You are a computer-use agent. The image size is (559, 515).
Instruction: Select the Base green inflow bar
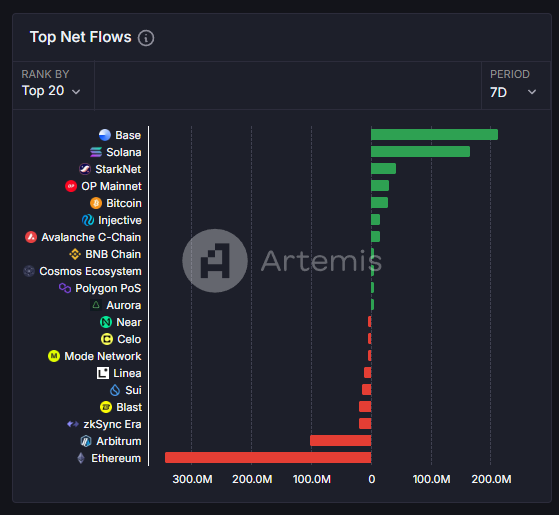[x=434, y=135]
